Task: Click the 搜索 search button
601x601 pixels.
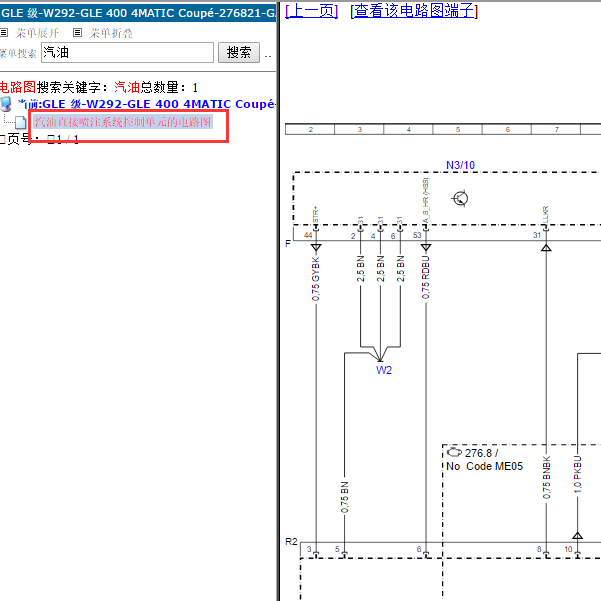Action: click(239, 53)
